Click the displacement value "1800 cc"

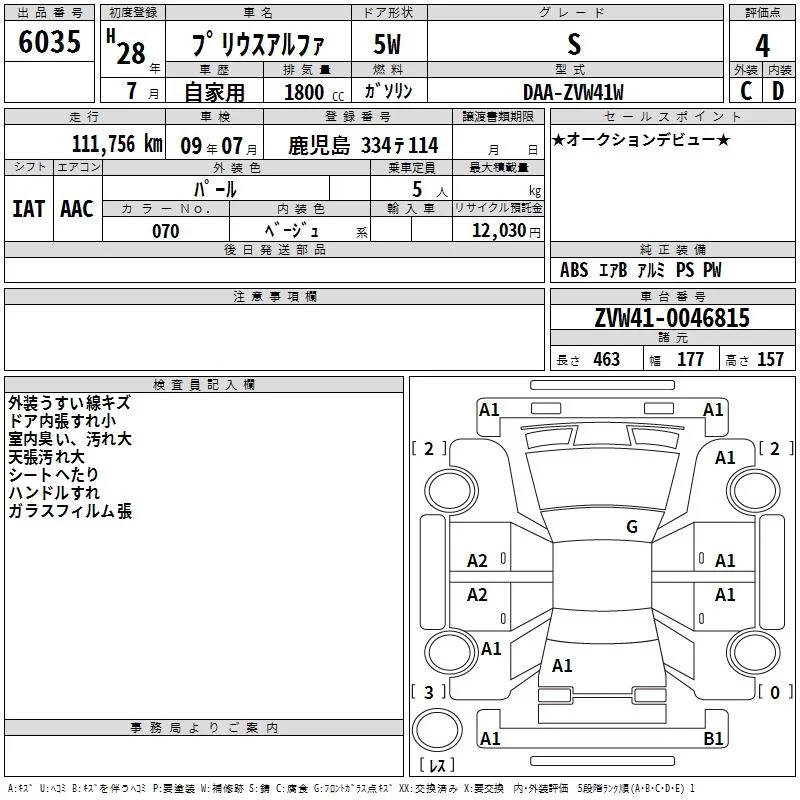tap(314, 92)
